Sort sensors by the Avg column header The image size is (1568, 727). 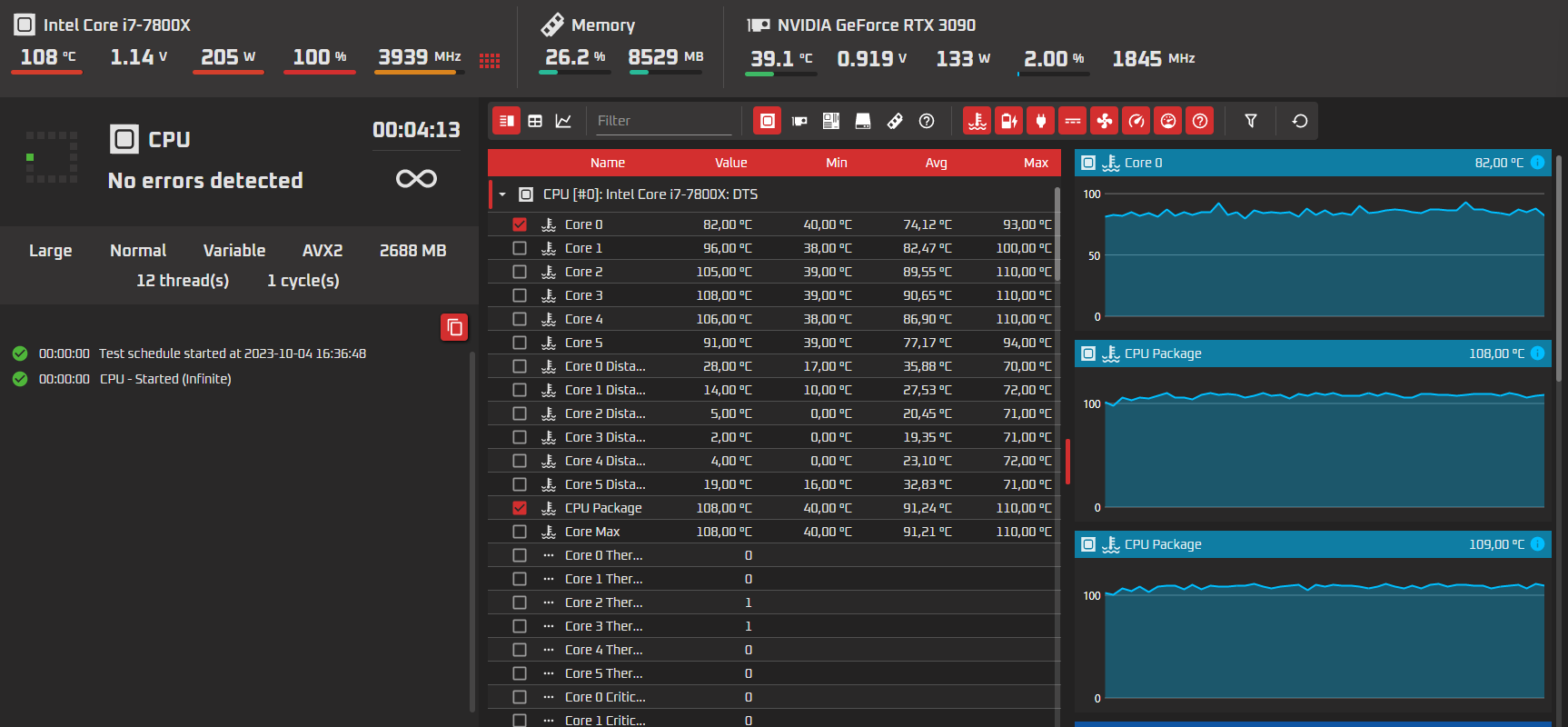point(937,163)
